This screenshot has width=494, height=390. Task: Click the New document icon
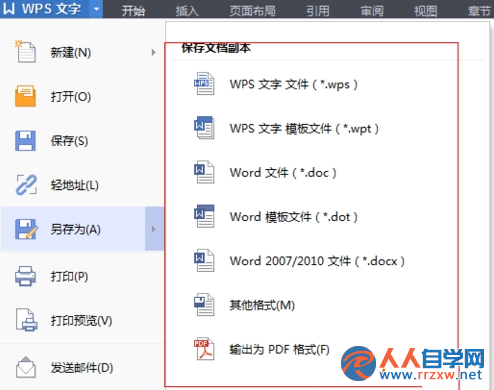click(25, 51)
